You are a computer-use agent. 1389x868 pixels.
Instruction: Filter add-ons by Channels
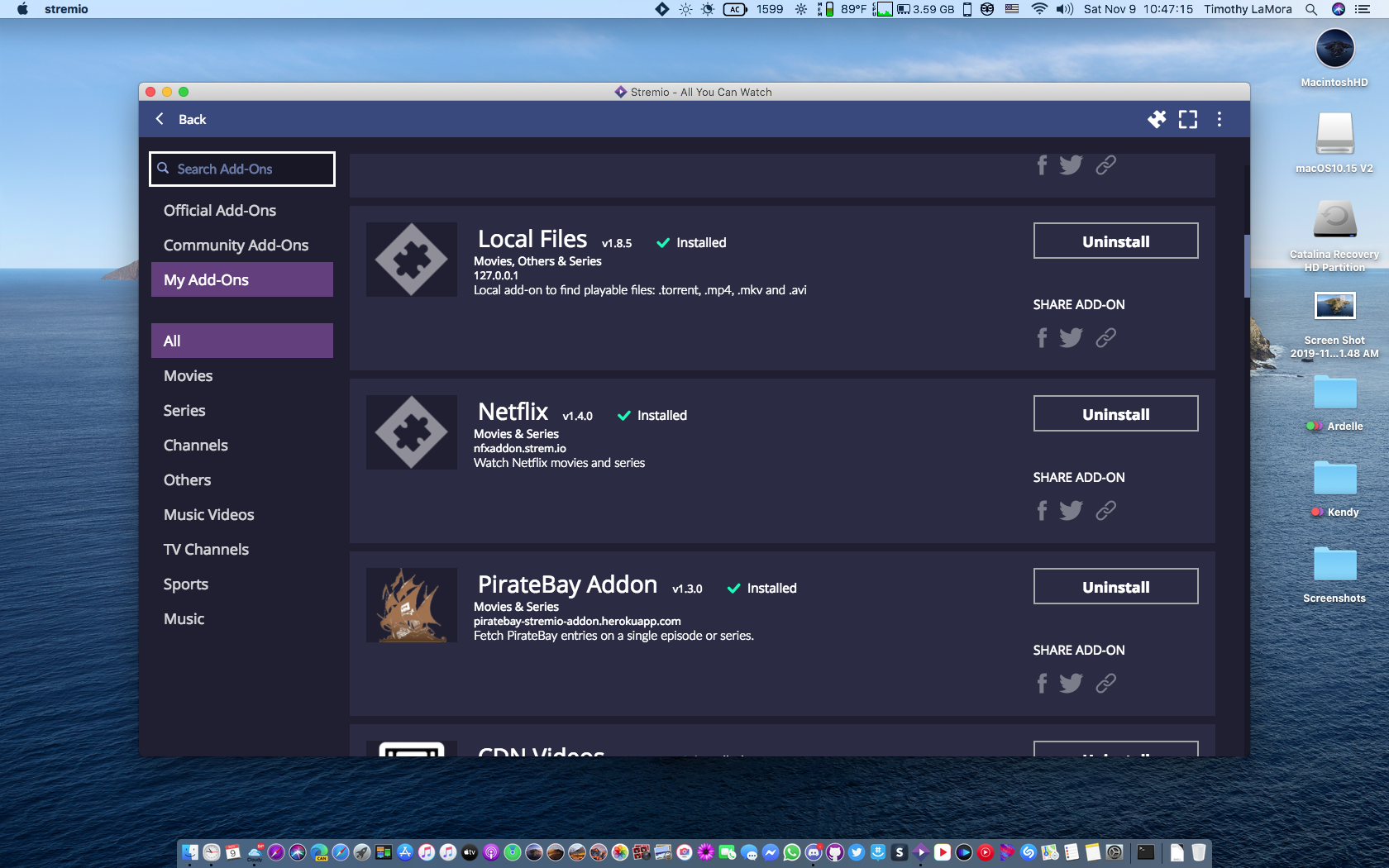(x=242, y=446)
